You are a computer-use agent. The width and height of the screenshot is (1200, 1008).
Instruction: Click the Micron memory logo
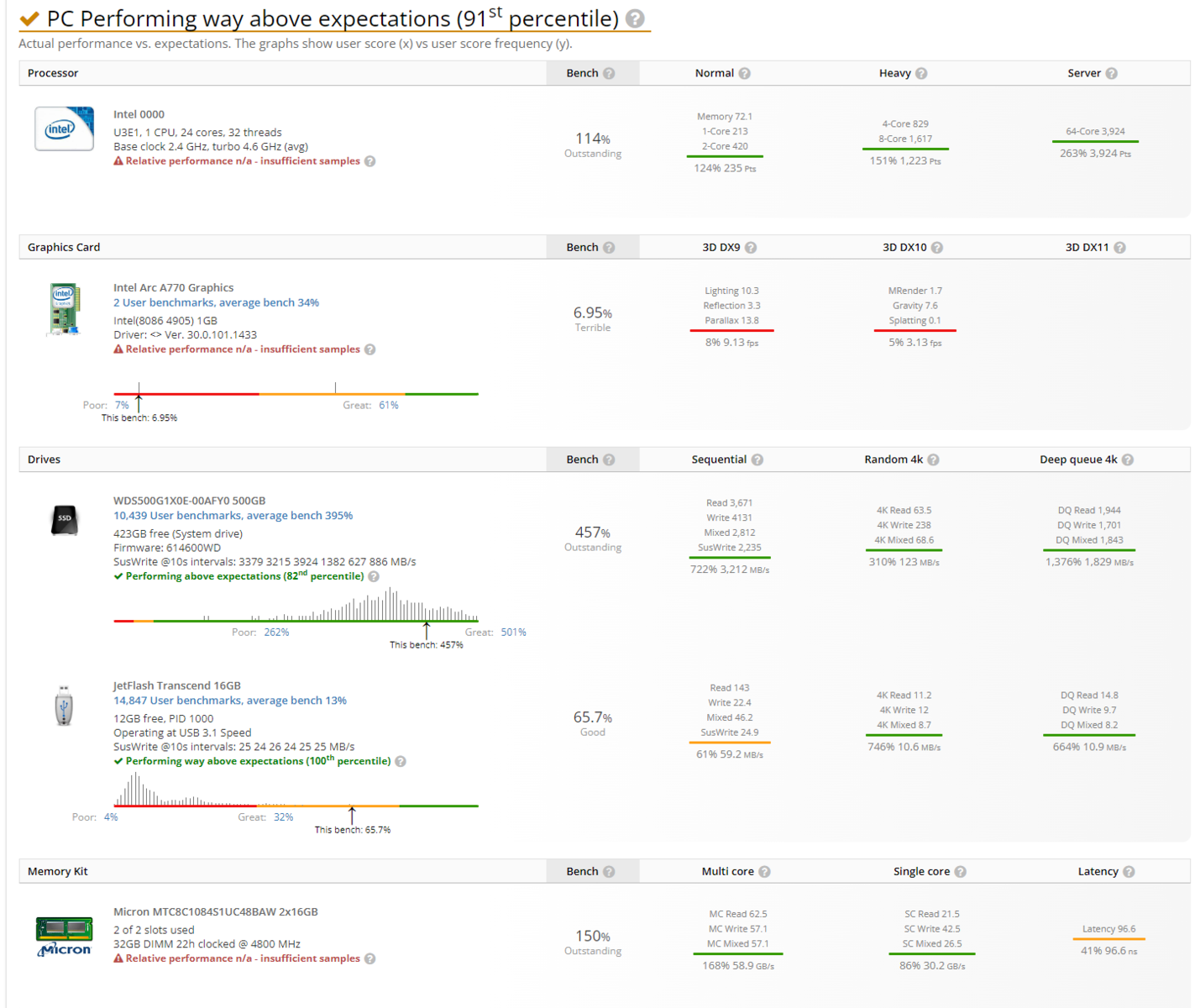pyautogui.click(x=64, y=936)
